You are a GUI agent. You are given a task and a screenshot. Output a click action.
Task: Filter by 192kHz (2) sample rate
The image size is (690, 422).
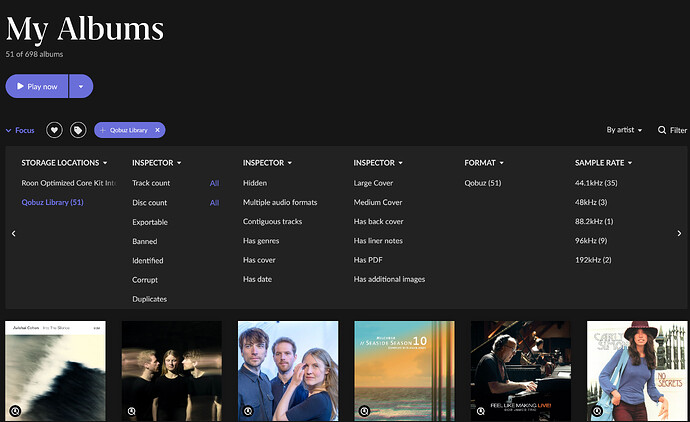pos(593,260)
